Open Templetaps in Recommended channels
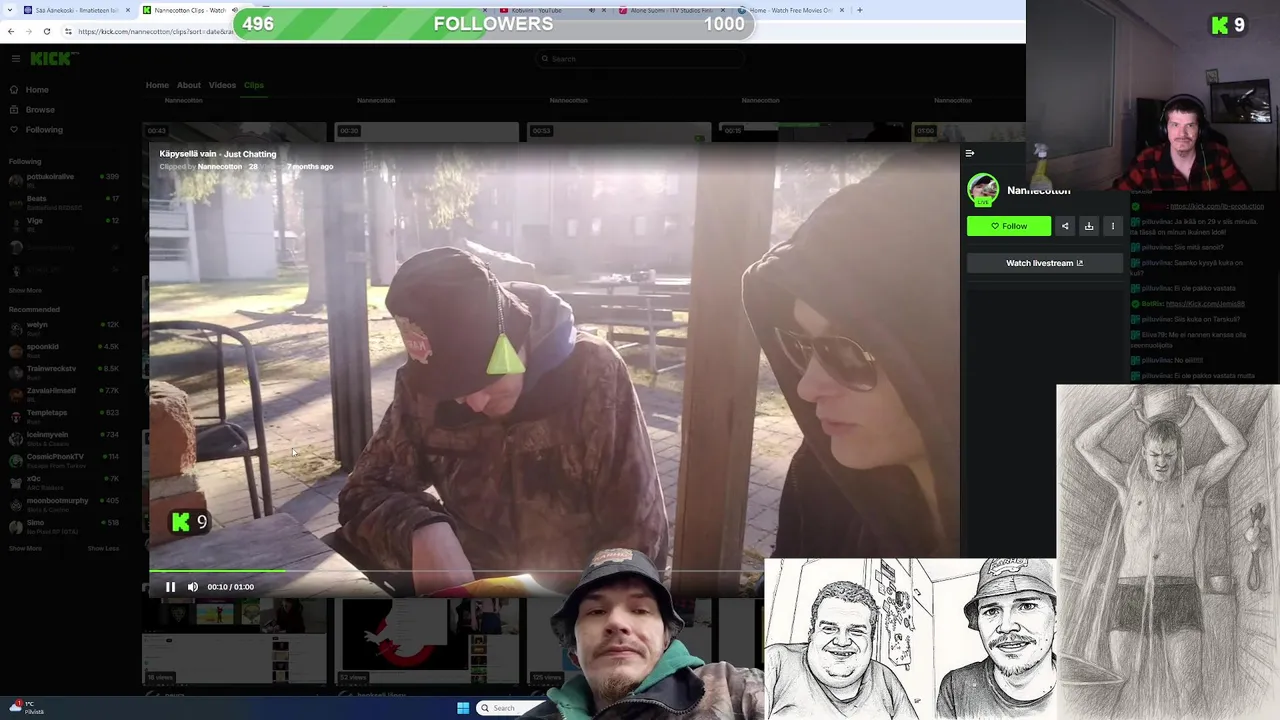1280x720 pixels. coord(63,415)
